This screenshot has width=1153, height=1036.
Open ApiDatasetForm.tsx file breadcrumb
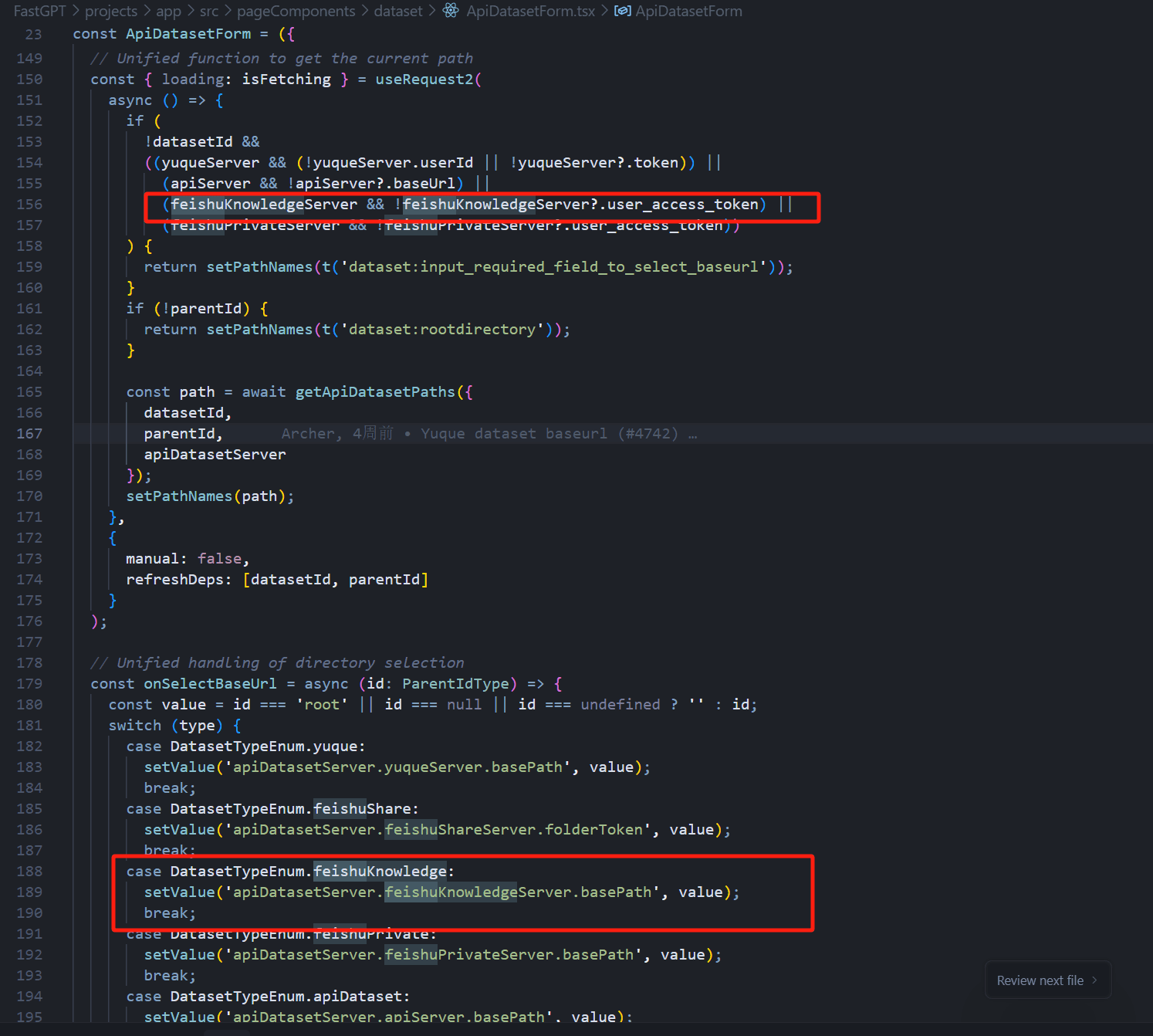530,11
